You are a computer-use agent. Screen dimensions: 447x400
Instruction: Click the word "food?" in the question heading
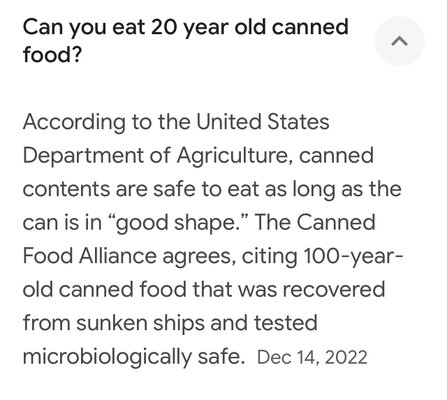pyautogui.click(x=52, y=55)
